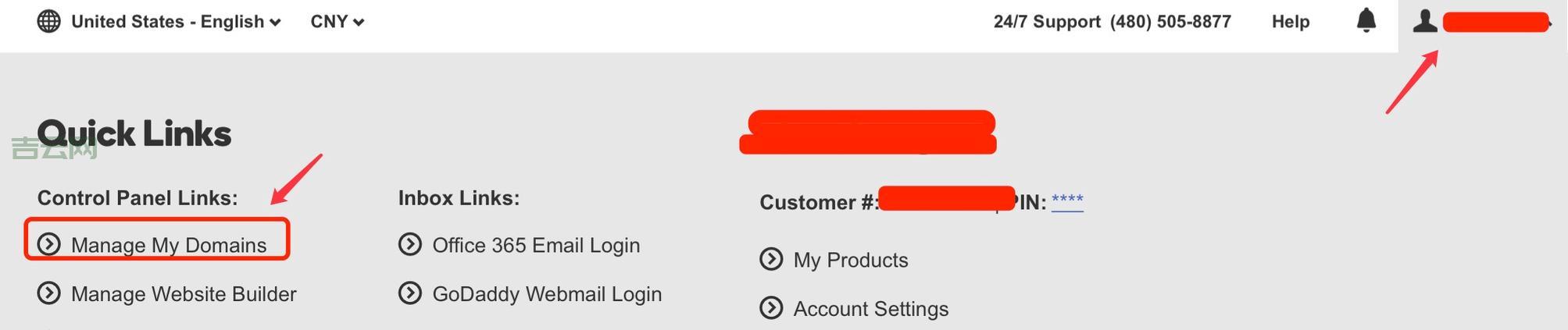The width and height of the screenshot is (1568, 330).
Task: Open Office 365 Email Login link
Action: [536, 245]
